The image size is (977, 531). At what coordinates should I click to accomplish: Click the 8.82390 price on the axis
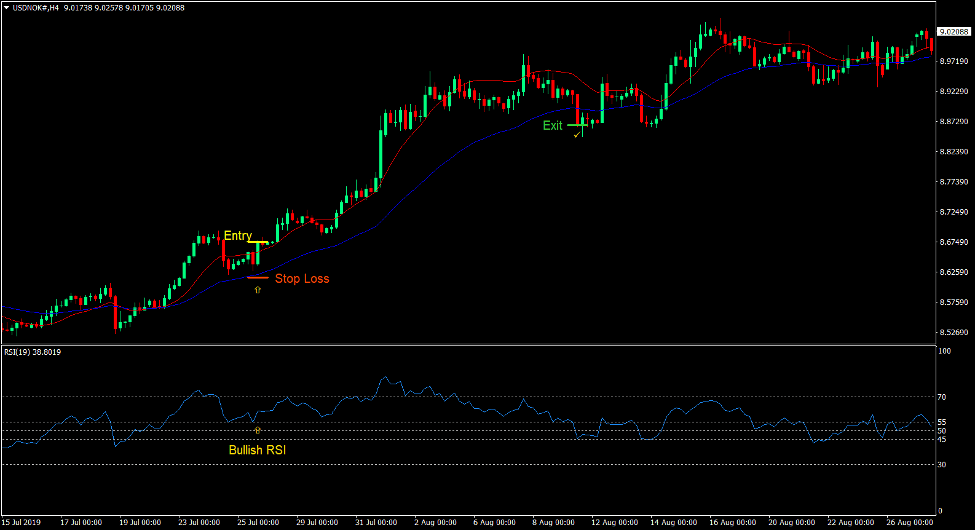coord(953,152)
